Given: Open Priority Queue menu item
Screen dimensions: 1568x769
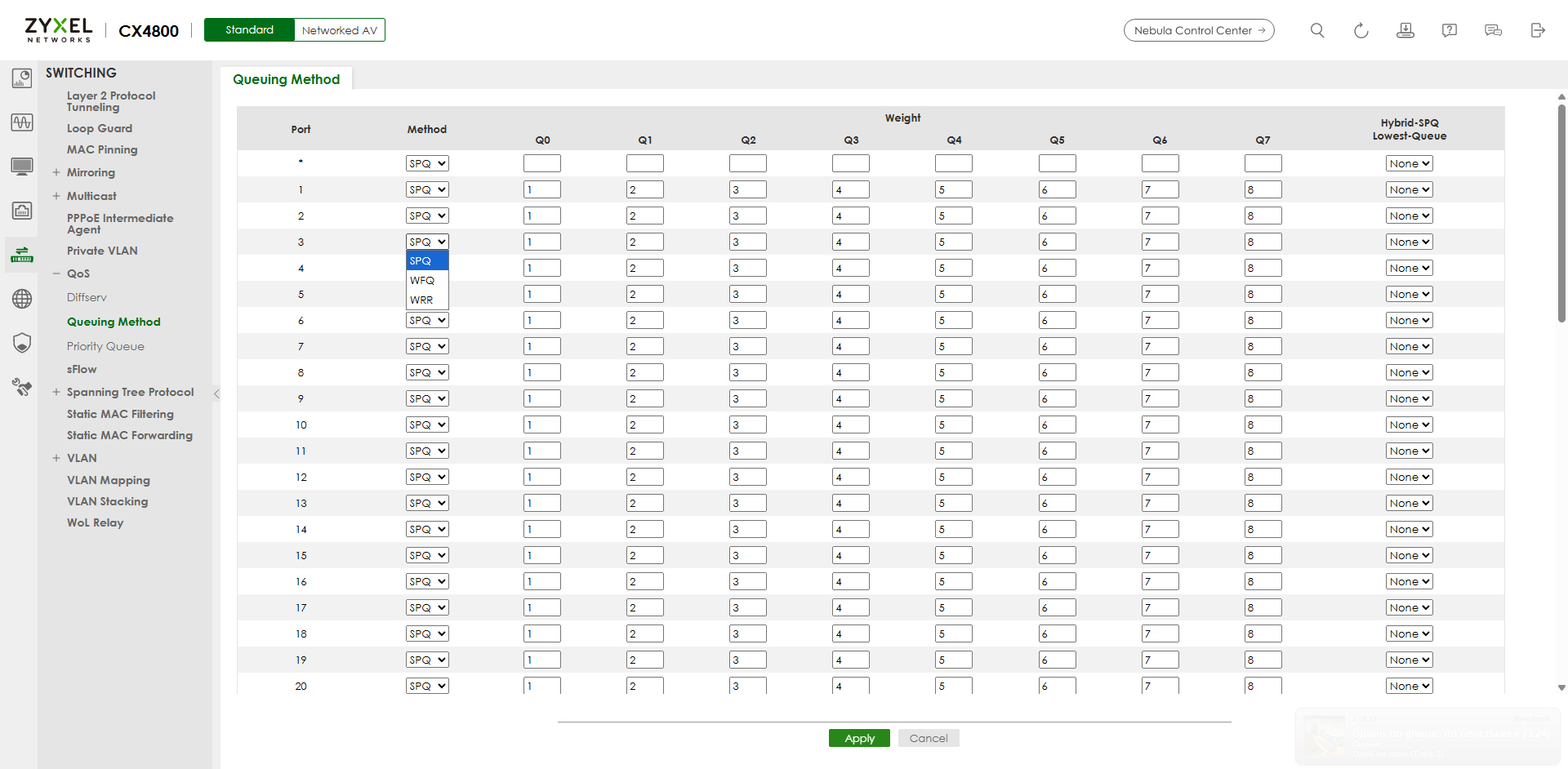Looking at the screenshot, I should (x=105, y=346).
